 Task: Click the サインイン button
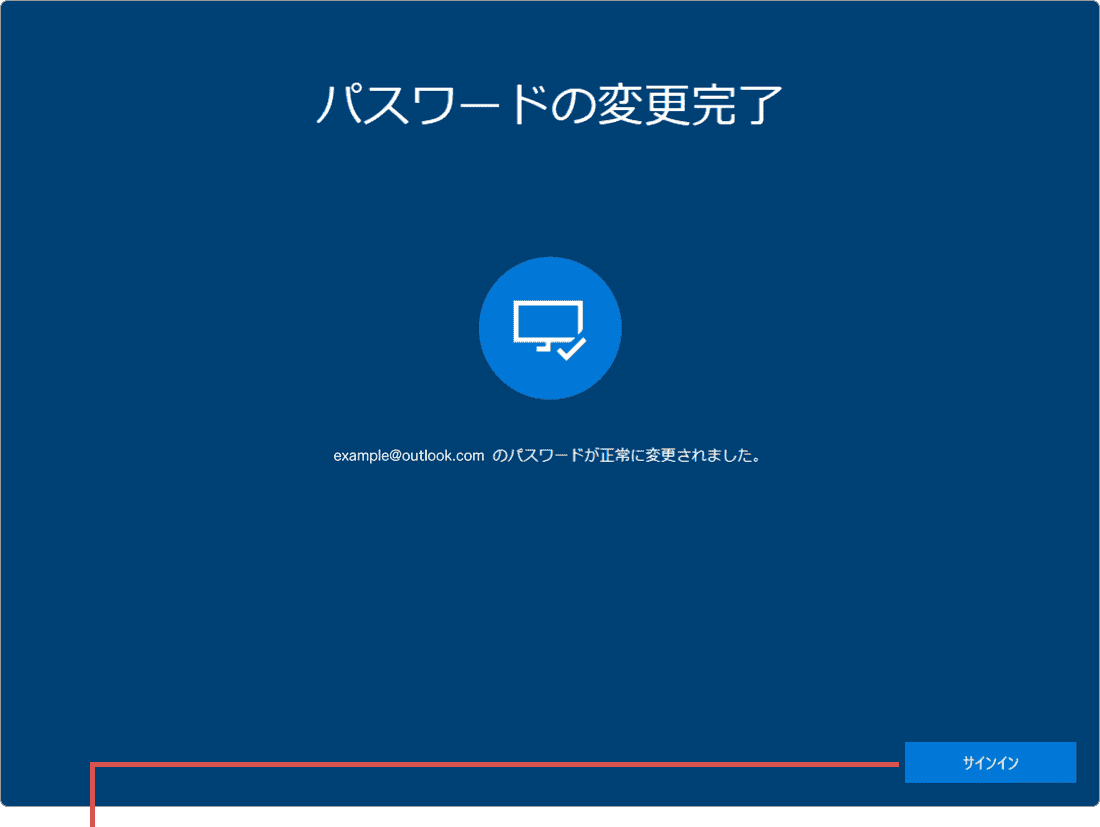(x=990, y=762)
